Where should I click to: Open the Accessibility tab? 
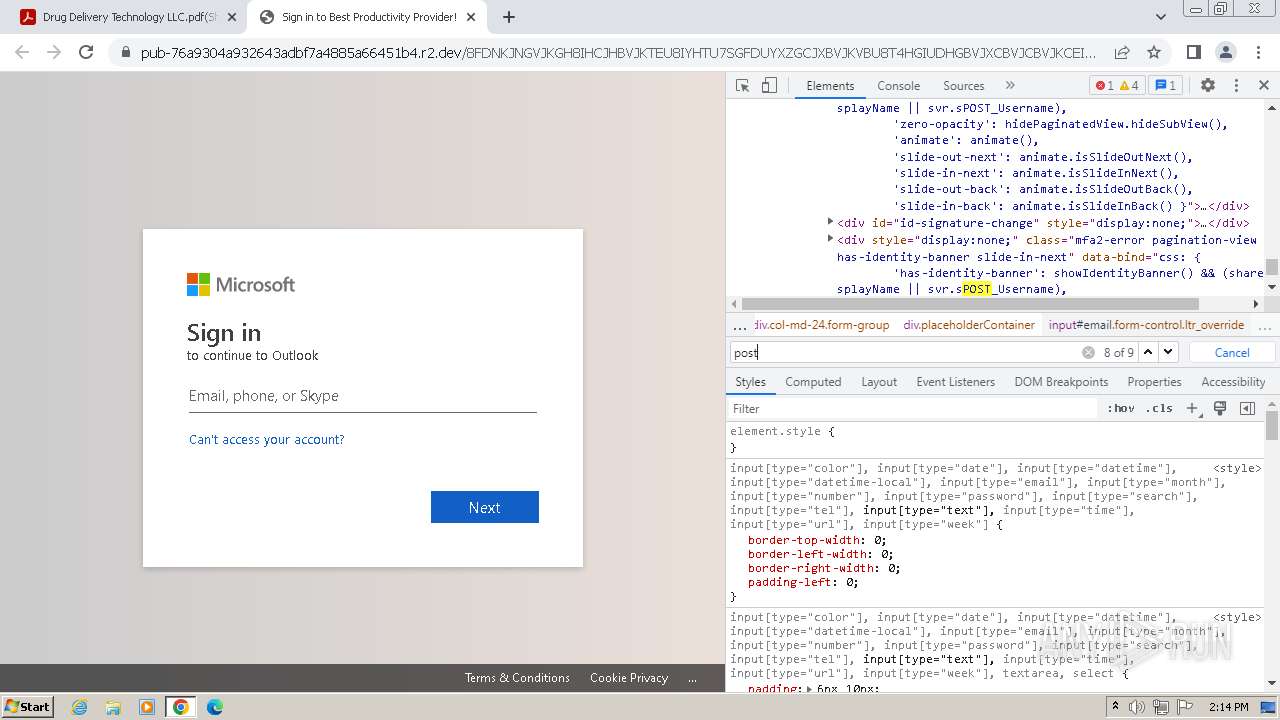(x=1233, y=382)
